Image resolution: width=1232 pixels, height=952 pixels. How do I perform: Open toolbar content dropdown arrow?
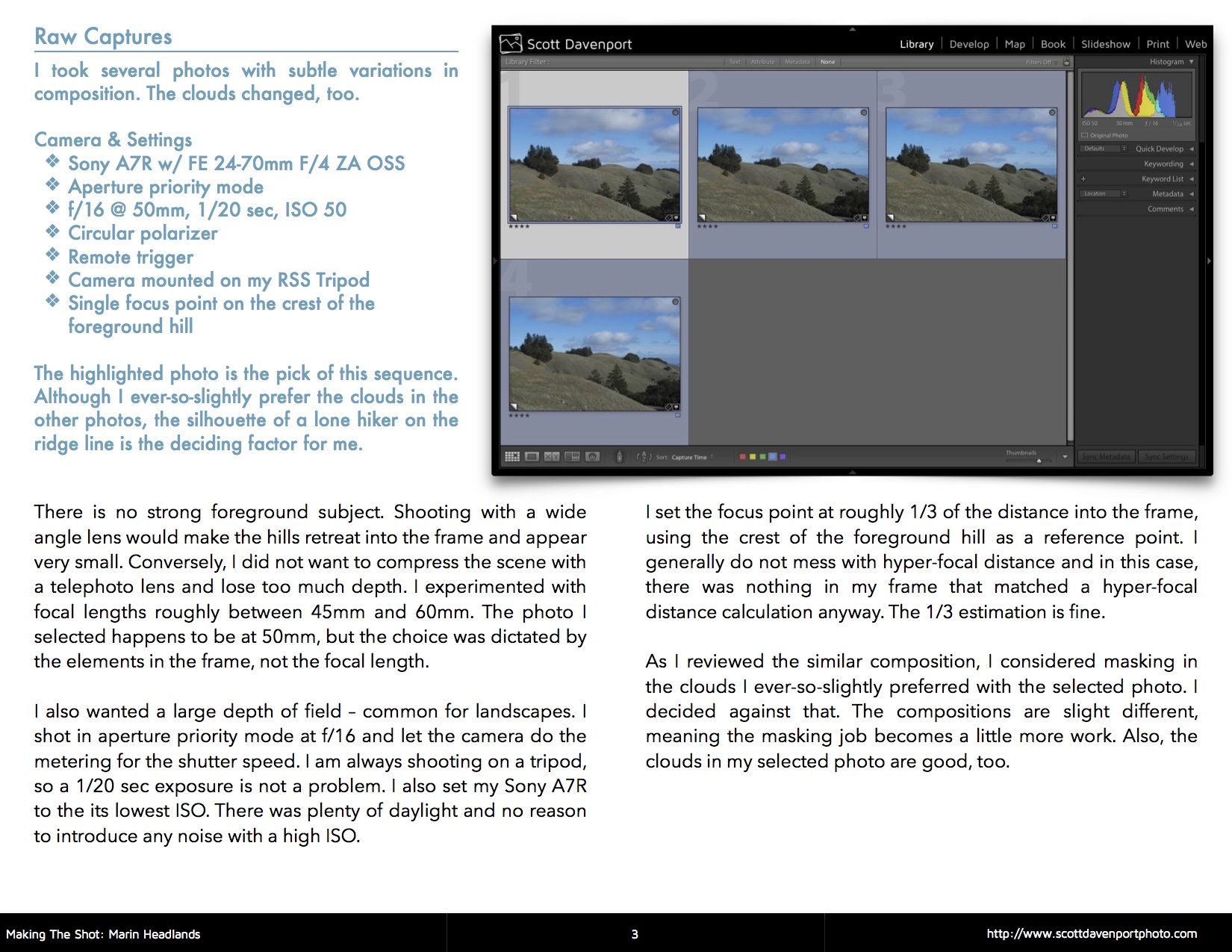point(1065,456)
